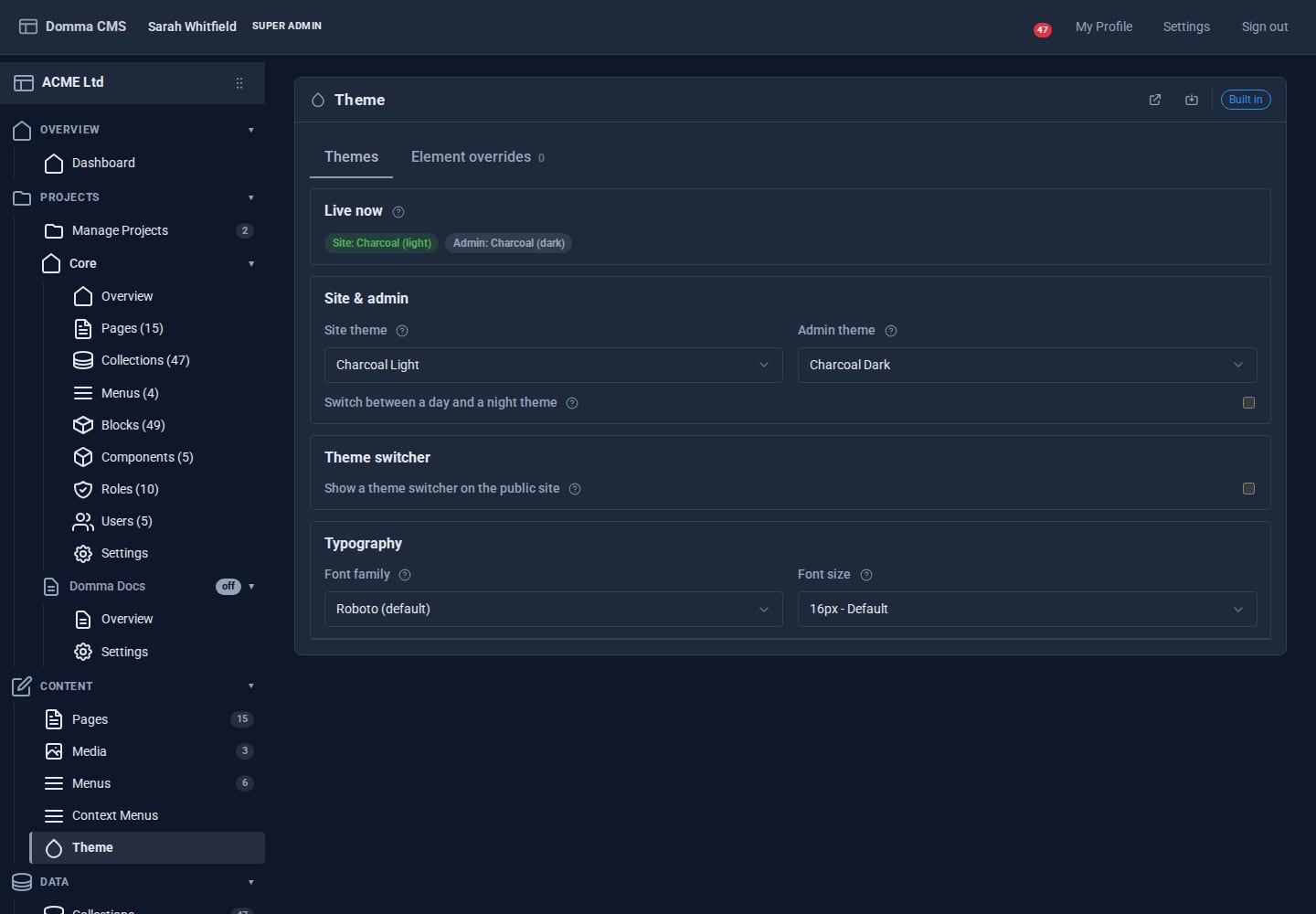This screenshot has width=1316, height=914.
Task: Click the Users (5) people icon
Action: pyautogui.click(x=83, y=522)
